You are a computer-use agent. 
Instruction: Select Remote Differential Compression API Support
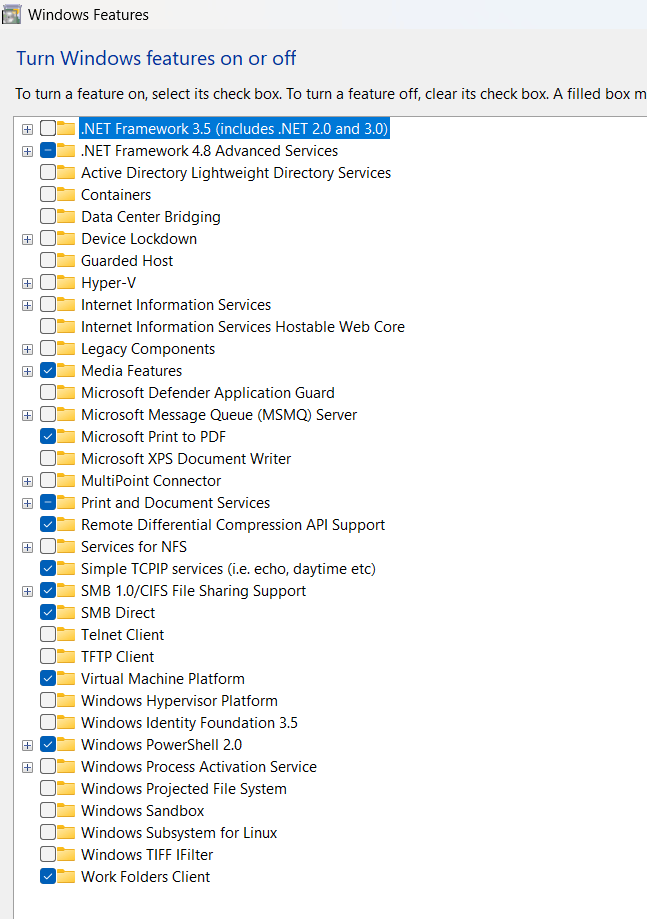pos(233,525)
